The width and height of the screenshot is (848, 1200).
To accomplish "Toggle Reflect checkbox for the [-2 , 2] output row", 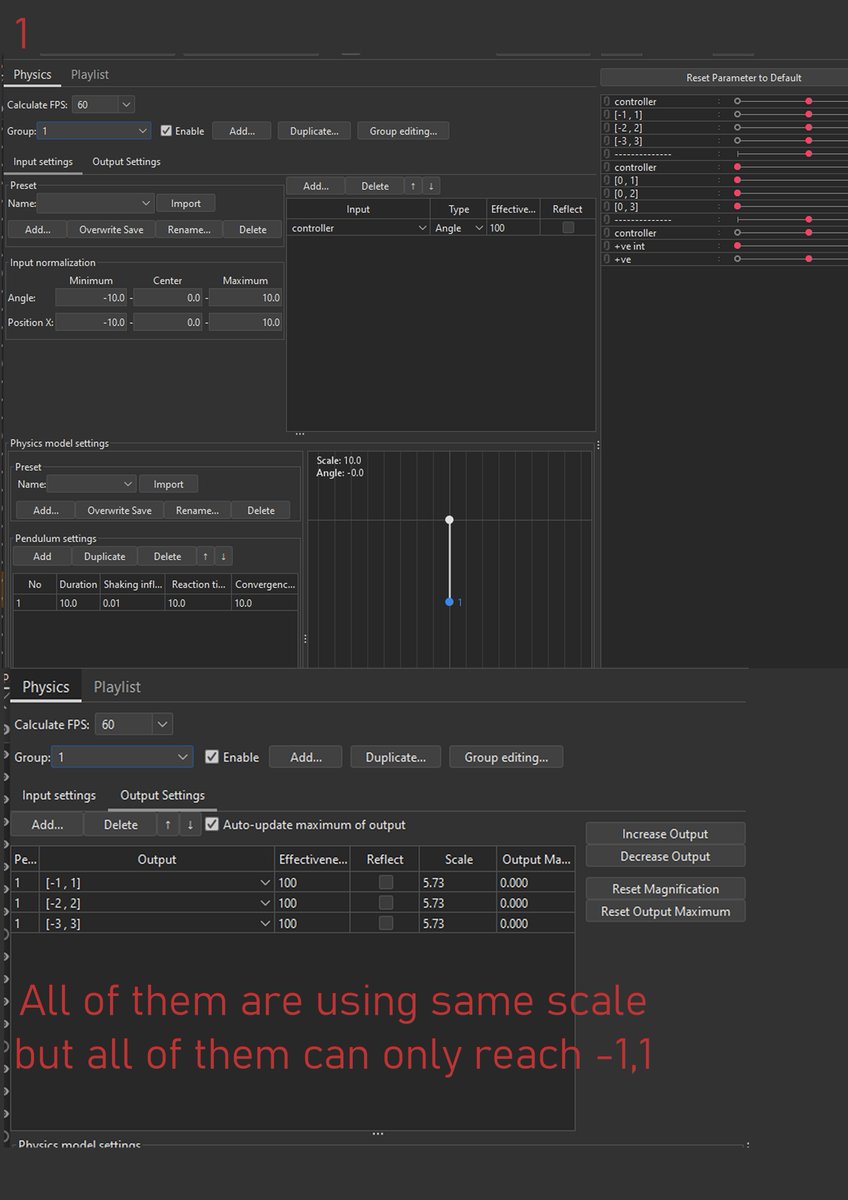I will pos(386,903).
